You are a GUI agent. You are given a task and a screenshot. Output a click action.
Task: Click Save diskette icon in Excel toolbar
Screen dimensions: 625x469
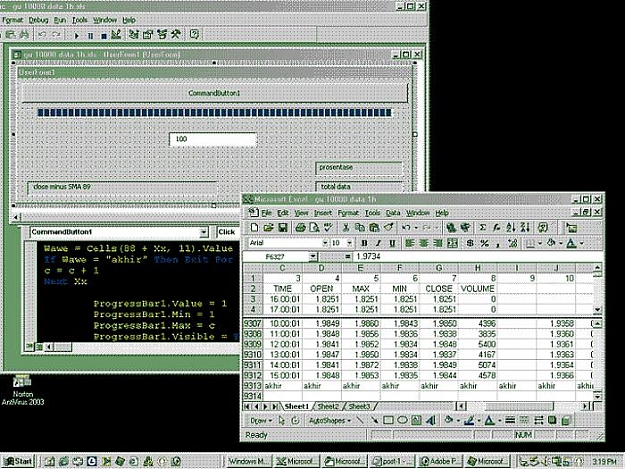(283, 228)
